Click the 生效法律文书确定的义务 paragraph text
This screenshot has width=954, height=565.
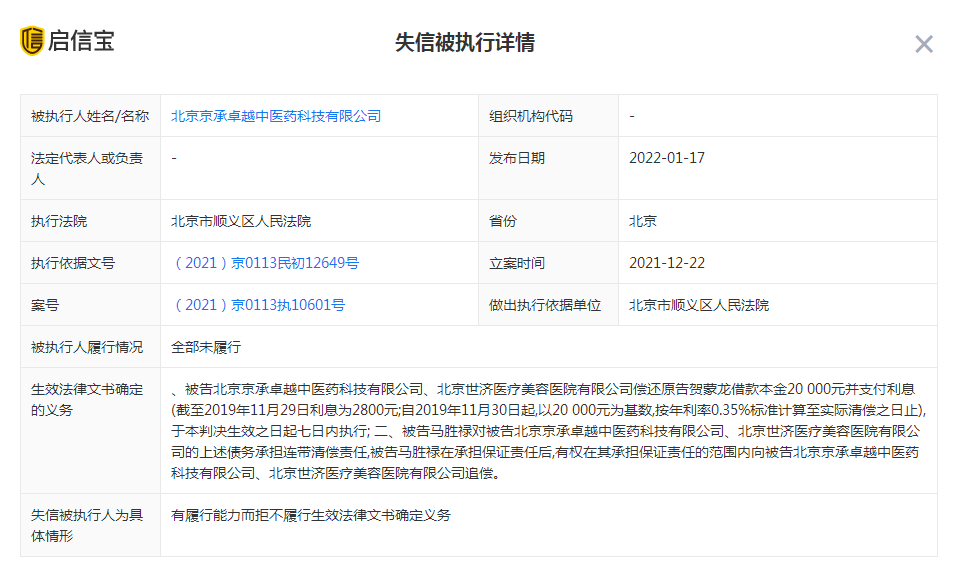pyautogui.click(x=548, y=431)
